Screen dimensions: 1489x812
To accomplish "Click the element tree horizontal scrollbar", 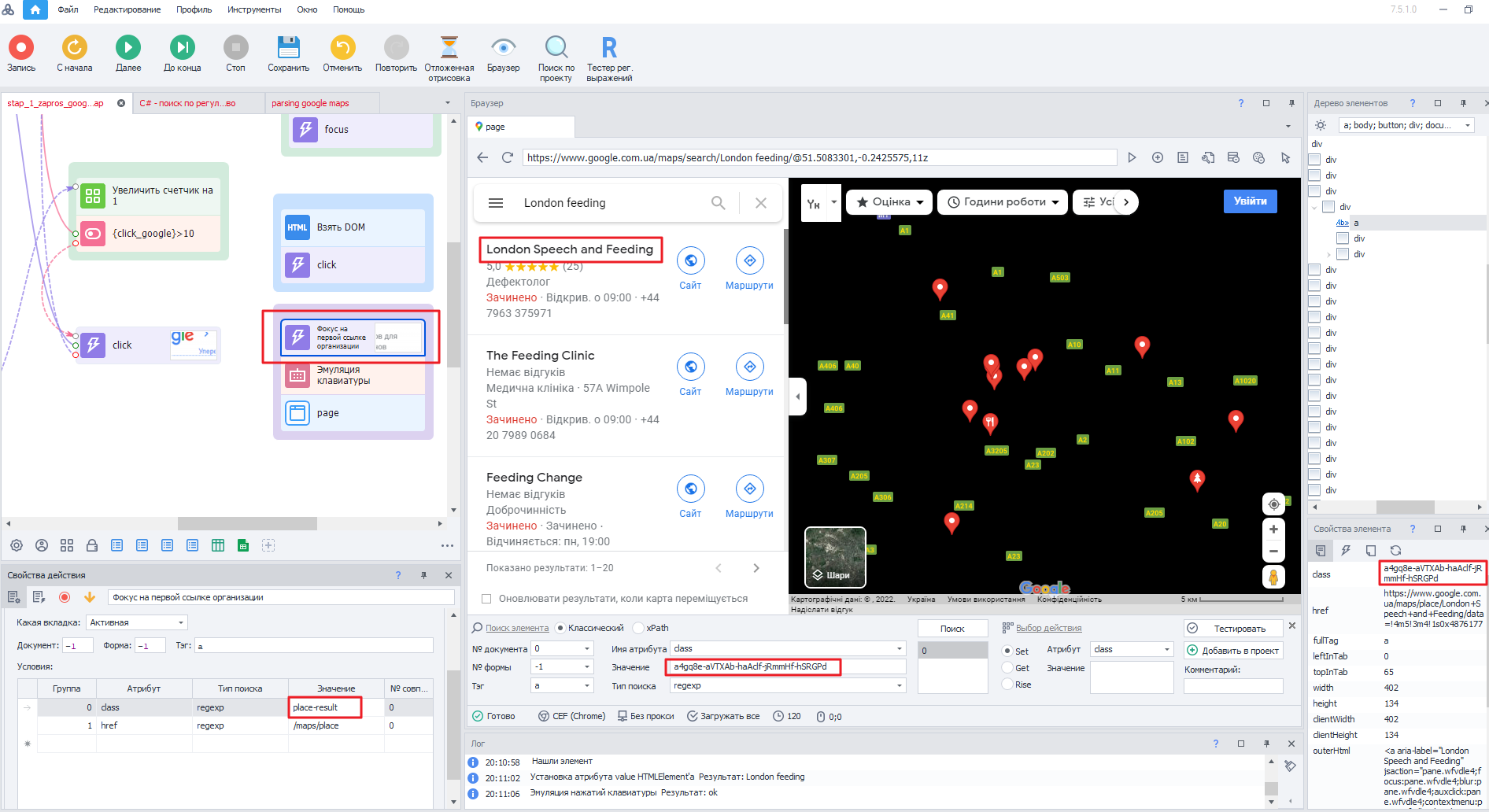I will 1406,507.
